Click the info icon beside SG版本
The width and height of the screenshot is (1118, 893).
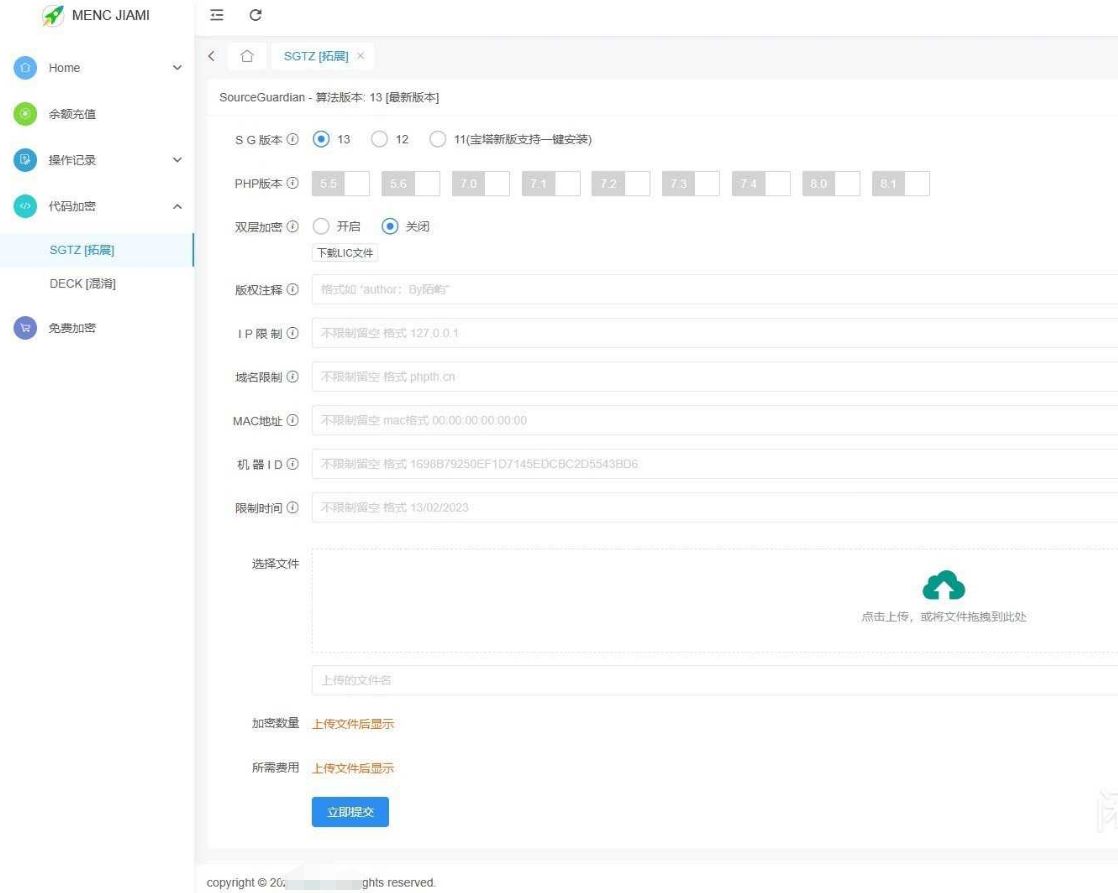292,139
